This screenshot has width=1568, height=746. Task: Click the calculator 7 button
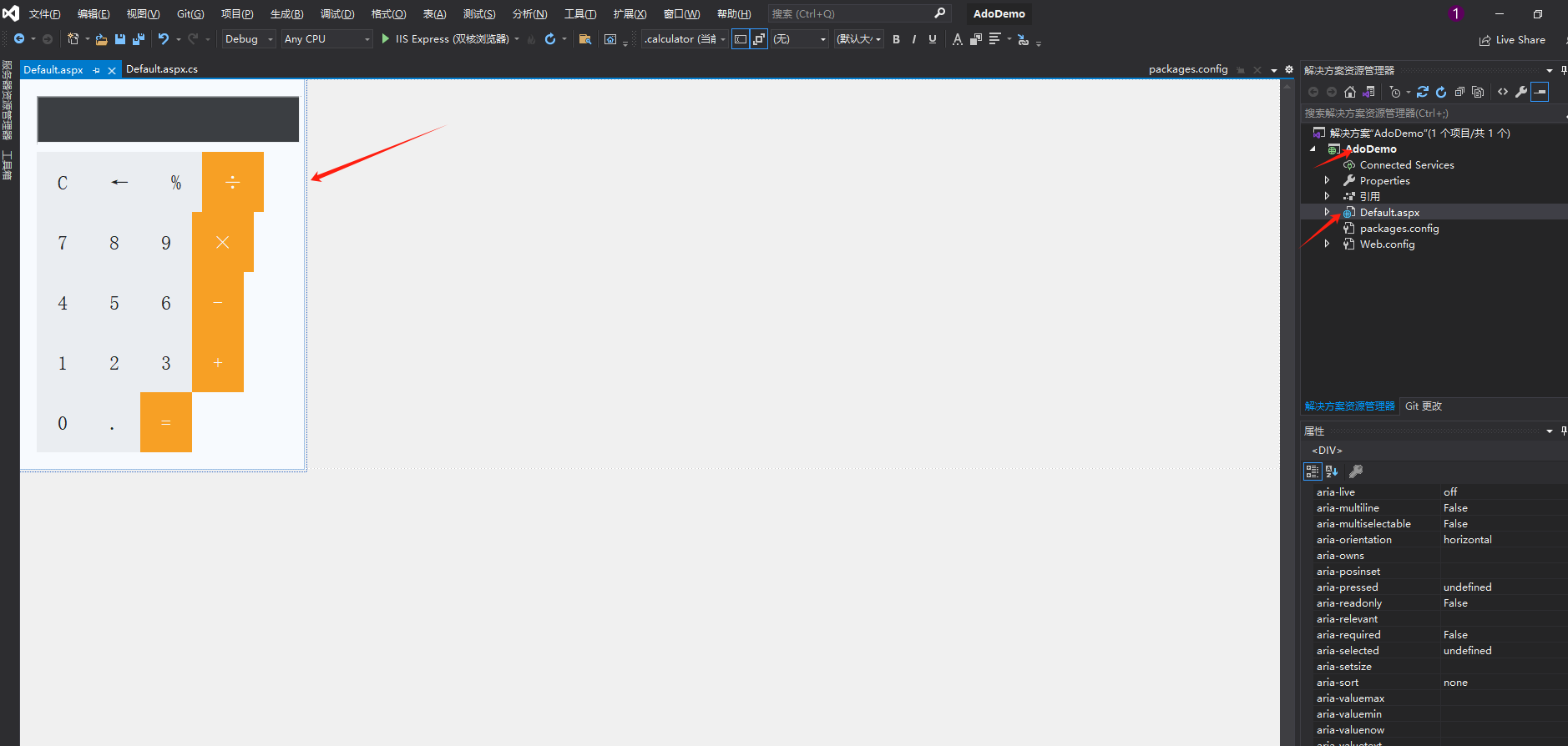[x=63, y=243]
